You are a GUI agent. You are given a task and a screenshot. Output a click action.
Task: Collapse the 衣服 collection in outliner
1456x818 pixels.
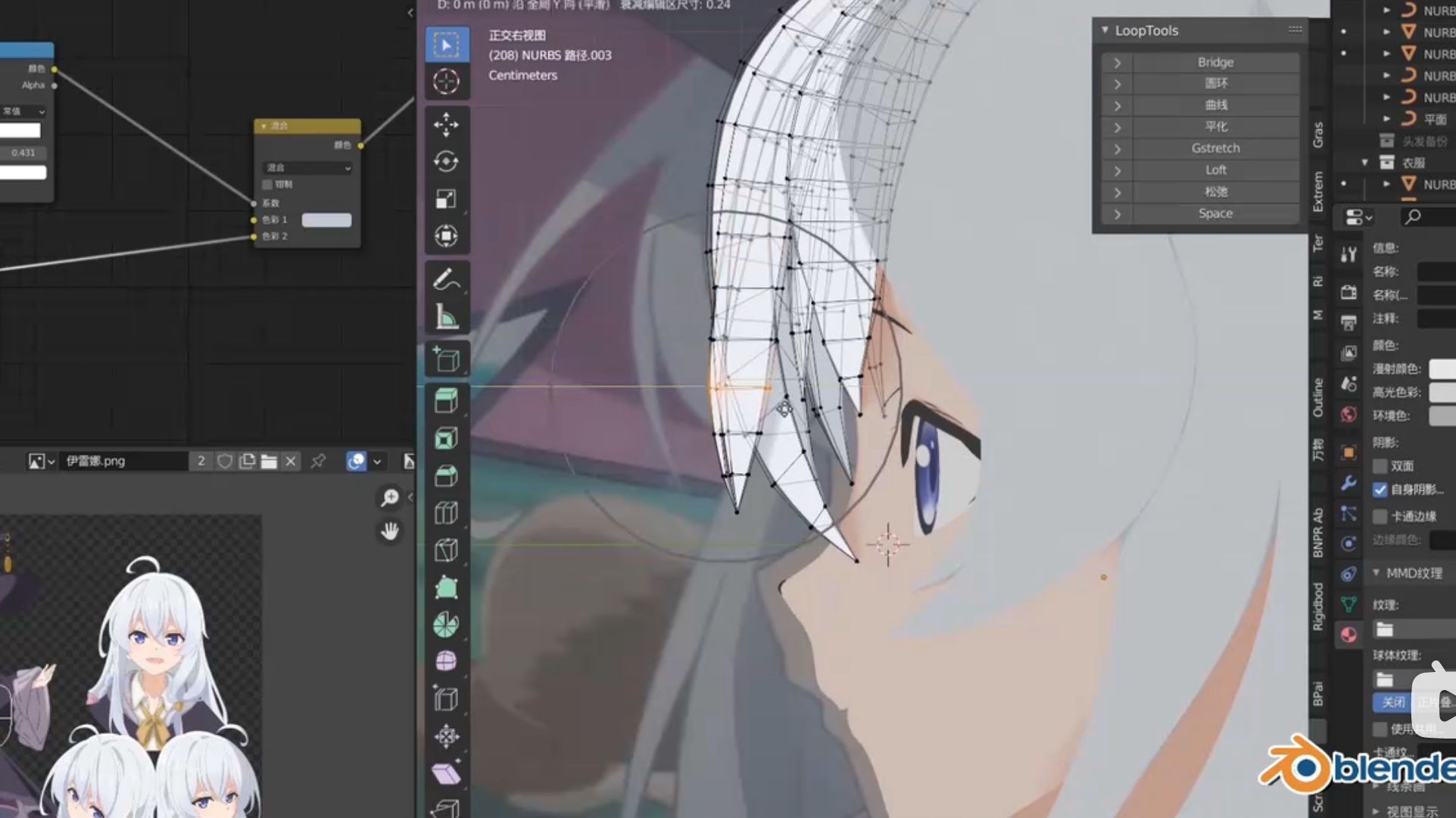pos(1365,163)
